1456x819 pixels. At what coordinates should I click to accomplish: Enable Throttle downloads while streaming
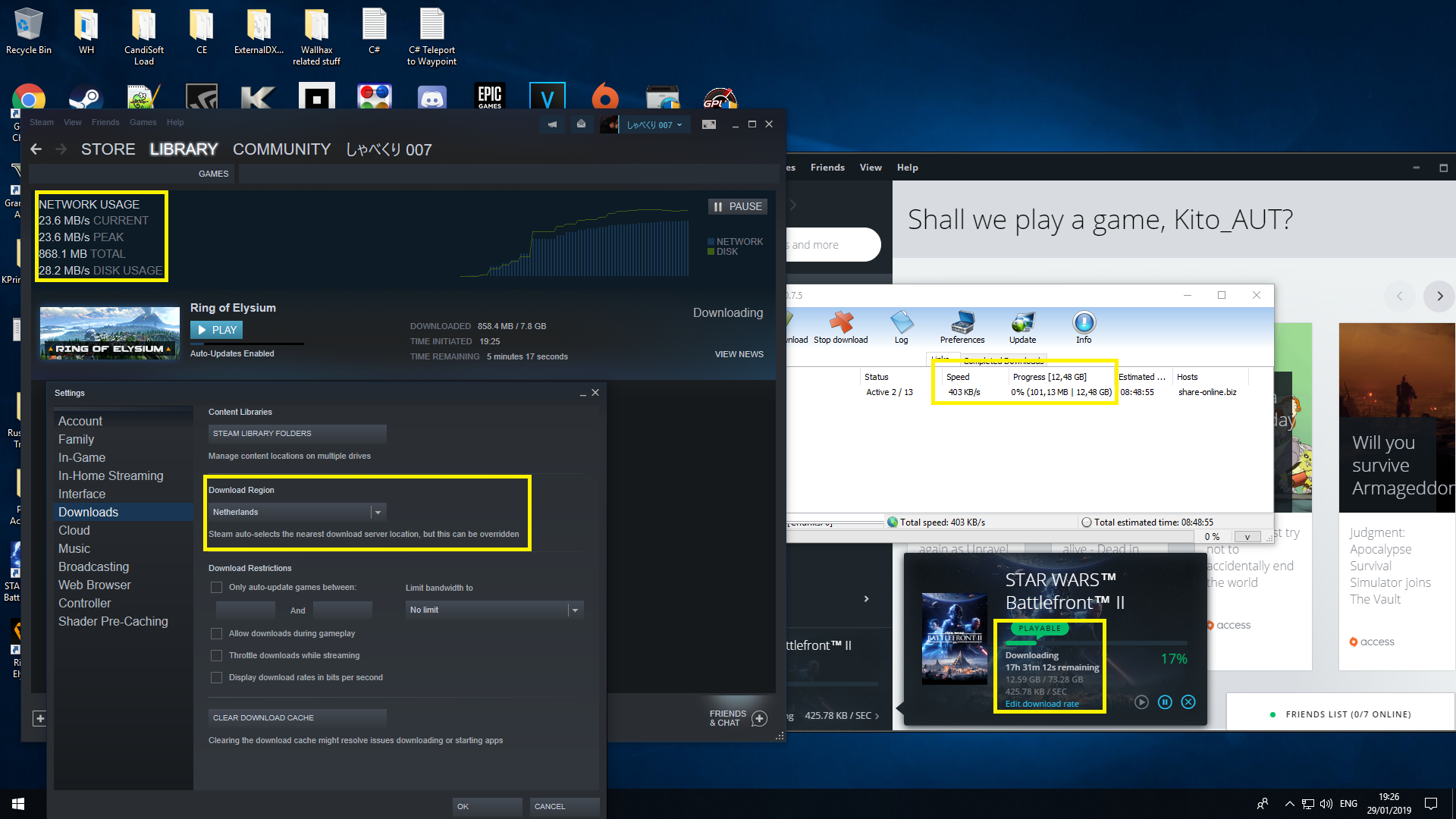pyautogui.click(x=217, y=656)
